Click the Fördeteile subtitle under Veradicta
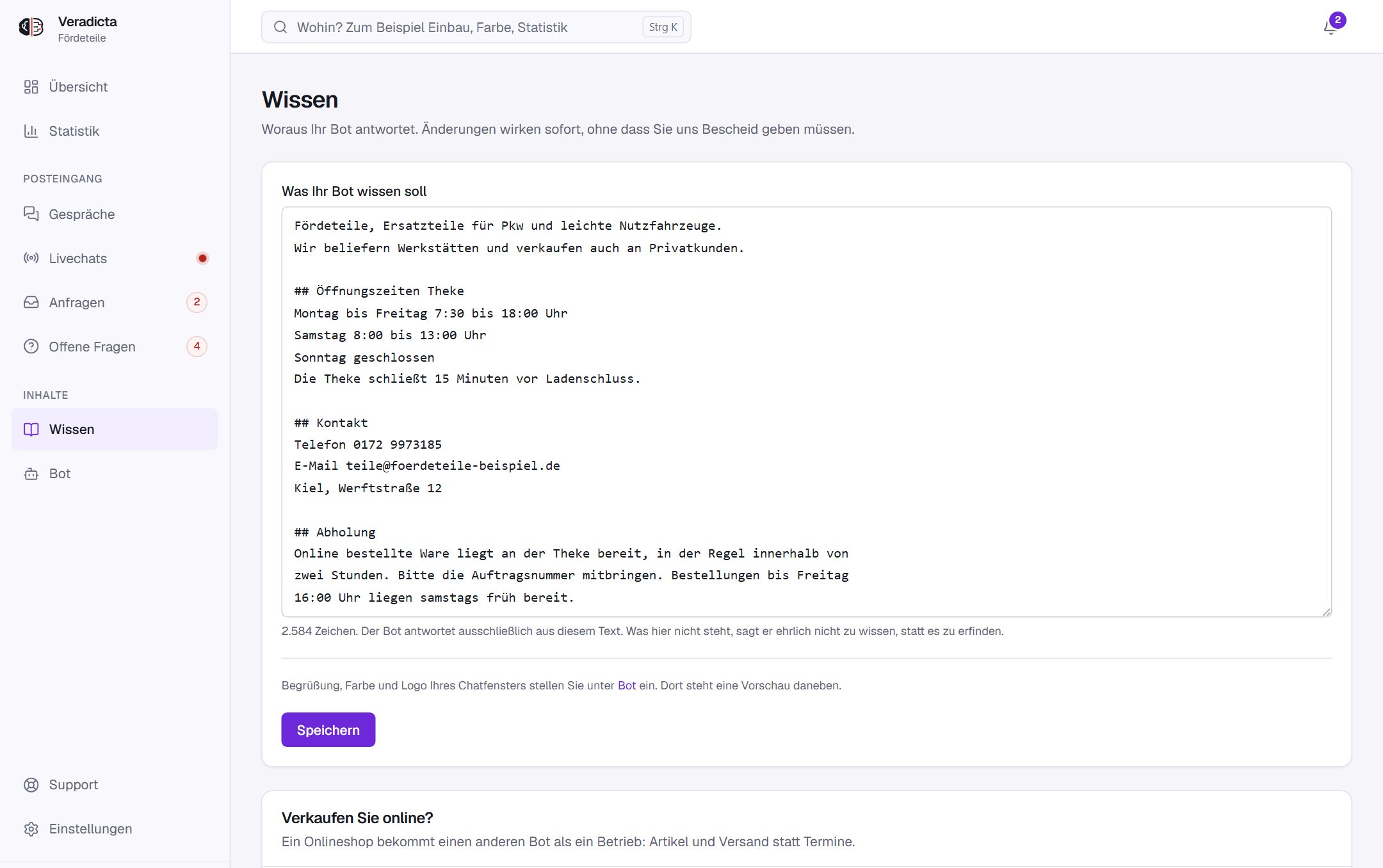Viewport: 1383px width, 868px height. click(x=82, y=38)
